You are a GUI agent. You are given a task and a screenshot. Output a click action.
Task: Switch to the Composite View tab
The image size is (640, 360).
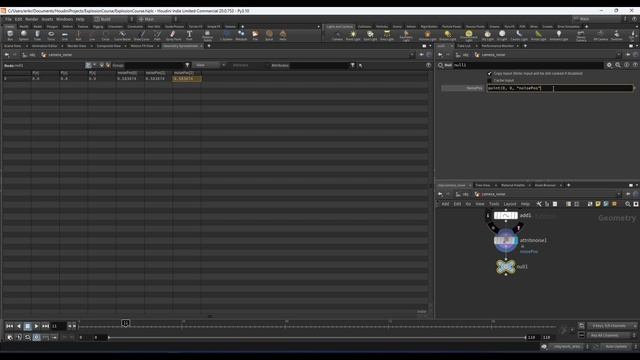tap(109, 46)
